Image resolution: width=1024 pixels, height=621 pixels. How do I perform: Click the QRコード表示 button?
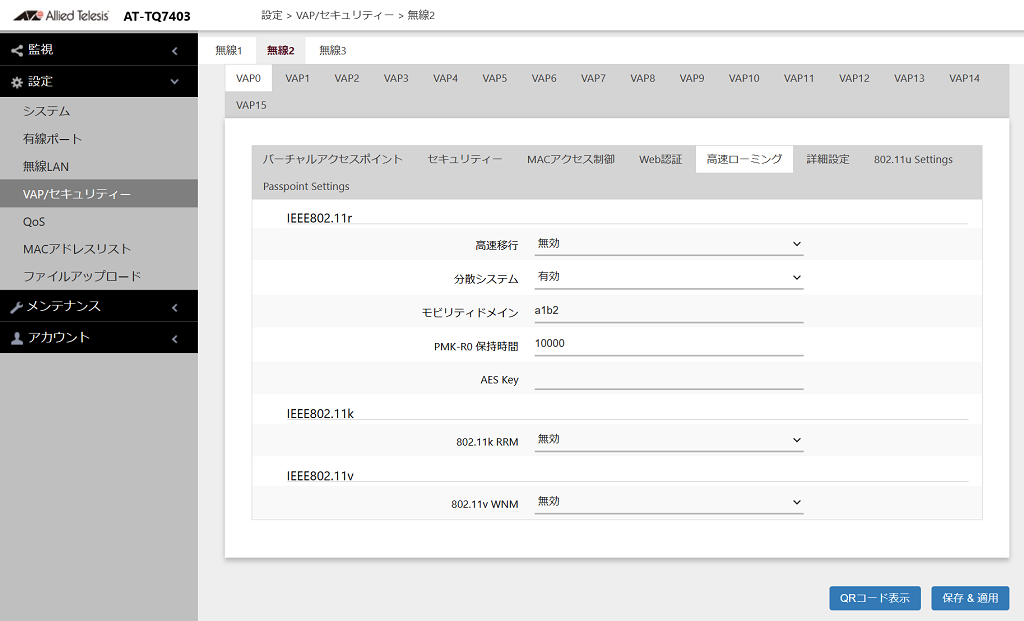(875, 598)
